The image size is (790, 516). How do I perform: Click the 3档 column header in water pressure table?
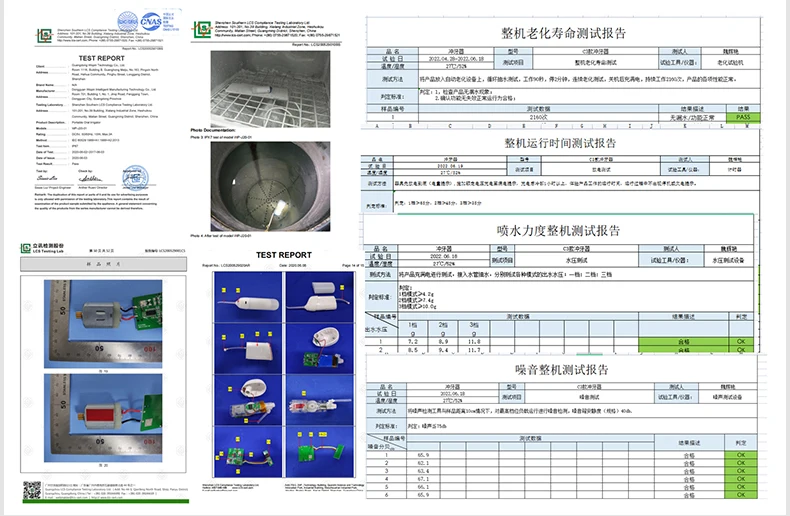tap(474, 325)
